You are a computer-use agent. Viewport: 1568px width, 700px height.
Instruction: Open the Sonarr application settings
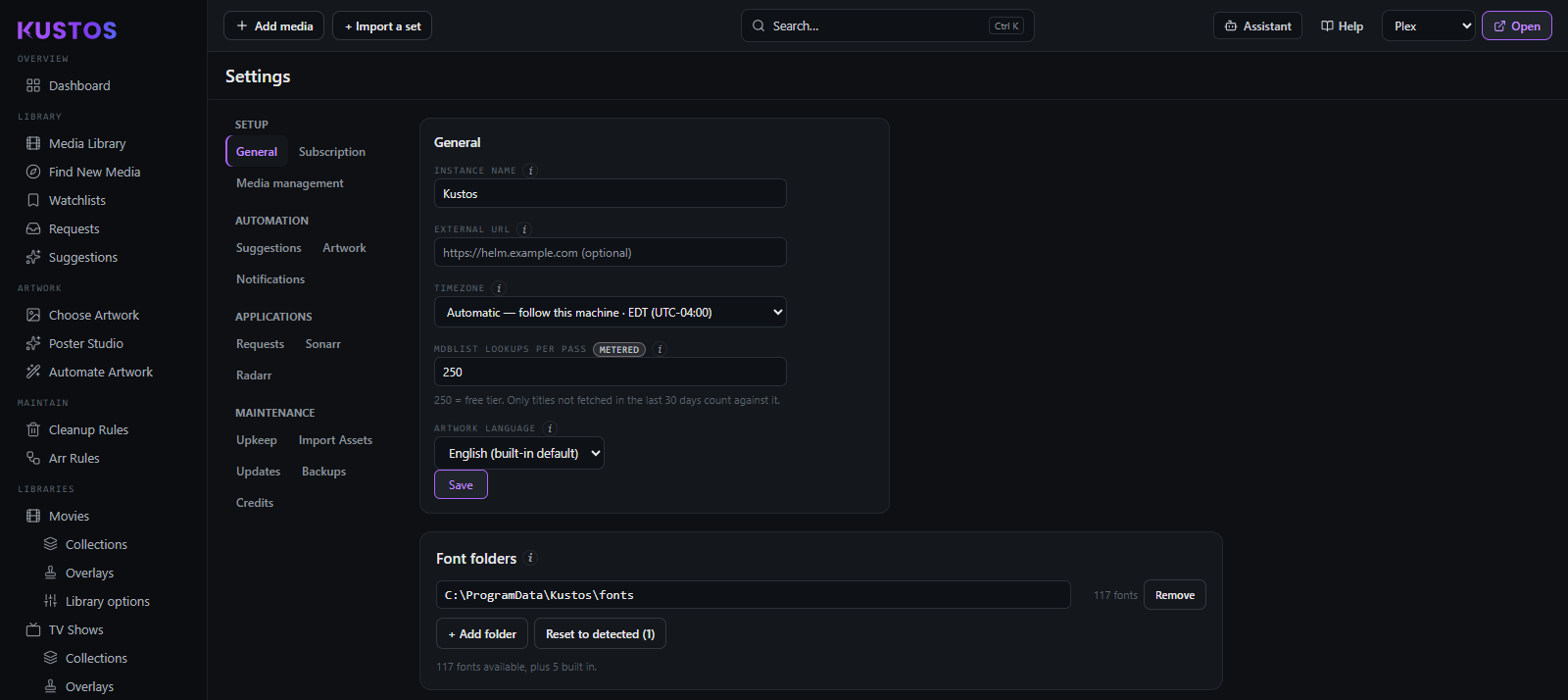tap(322, 344)
